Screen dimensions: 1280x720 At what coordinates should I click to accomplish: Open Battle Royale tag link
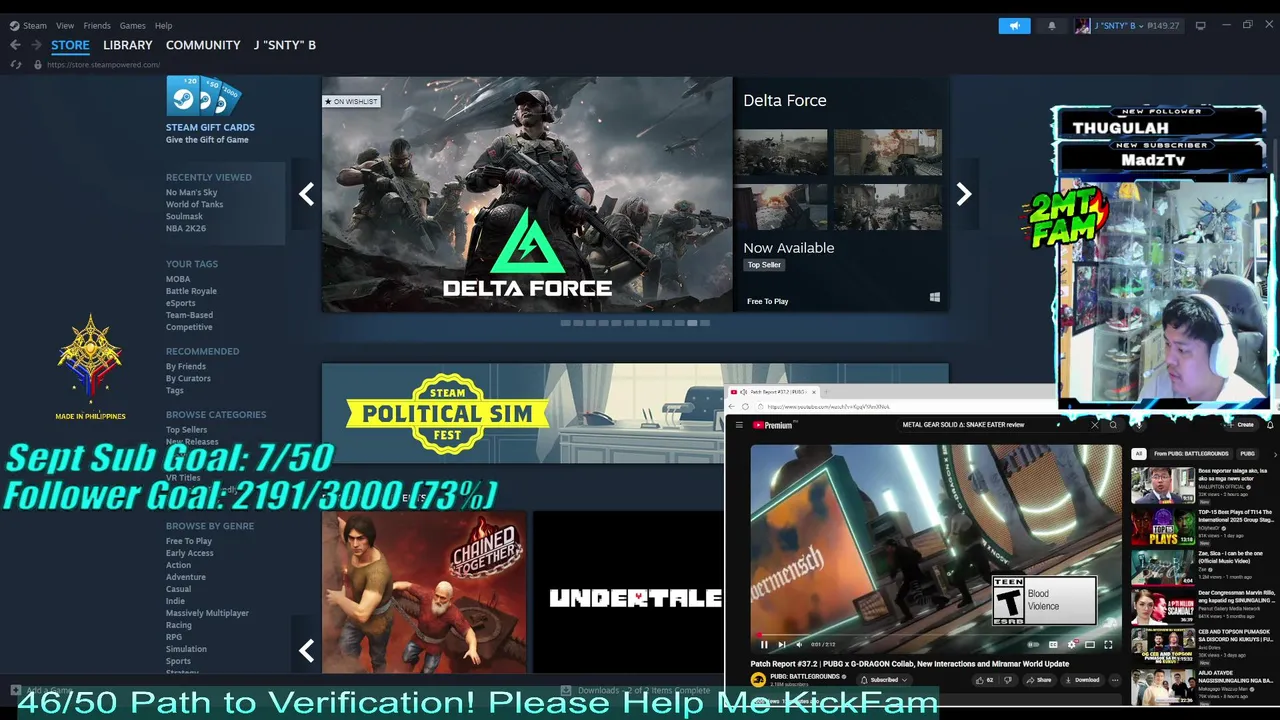pos(191,291)
